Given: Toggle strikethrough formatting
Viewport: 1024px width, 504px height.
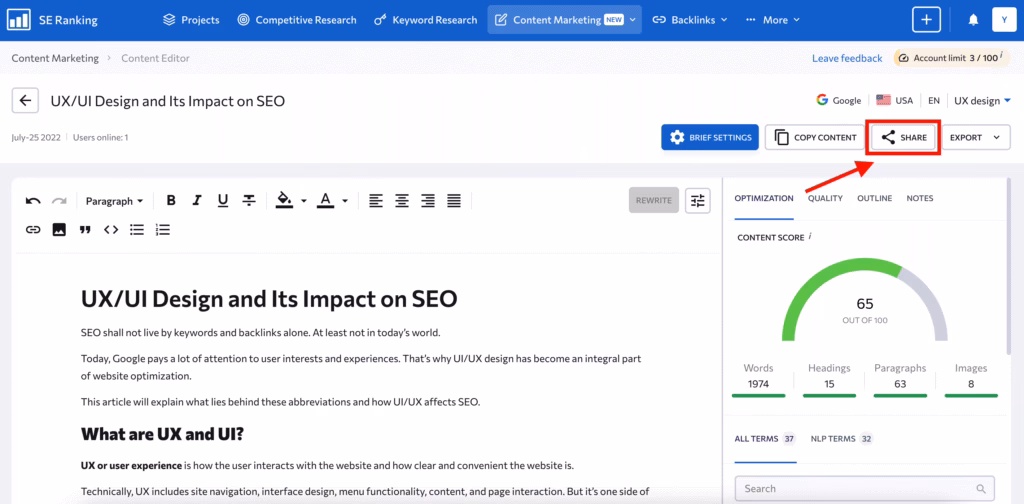Looking at the screenshot, I should click(249, 201).
